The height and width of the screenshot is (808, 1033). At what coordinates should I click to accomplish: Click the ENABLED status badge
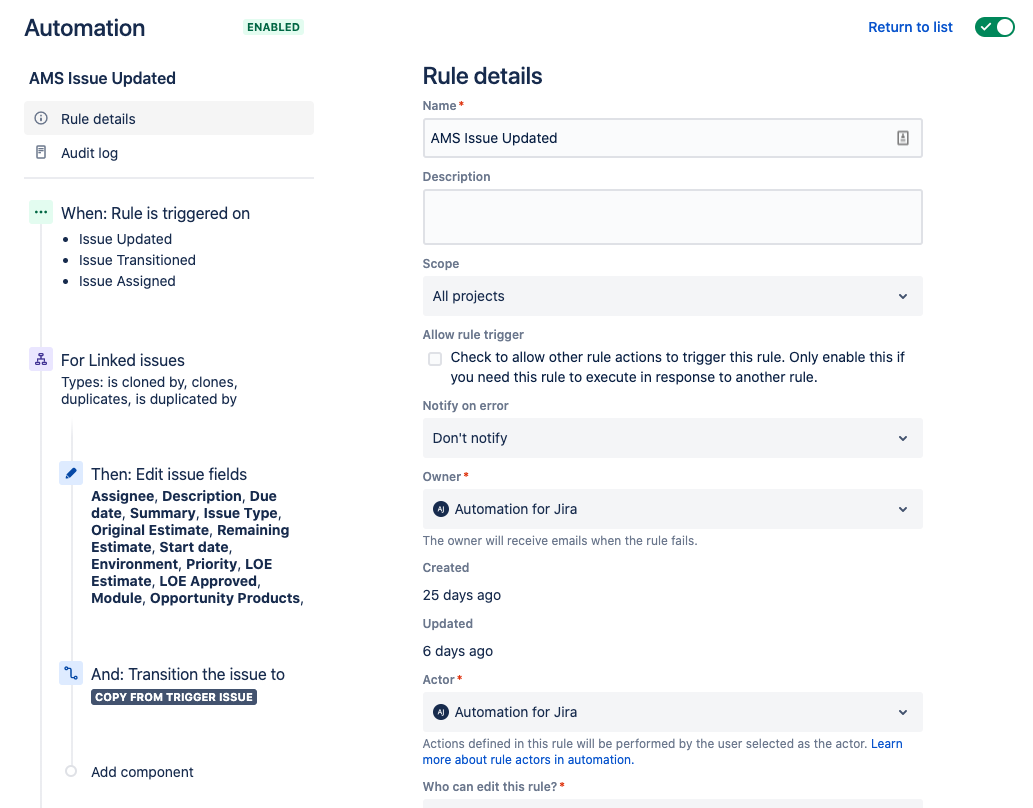[x=273, y=27]
